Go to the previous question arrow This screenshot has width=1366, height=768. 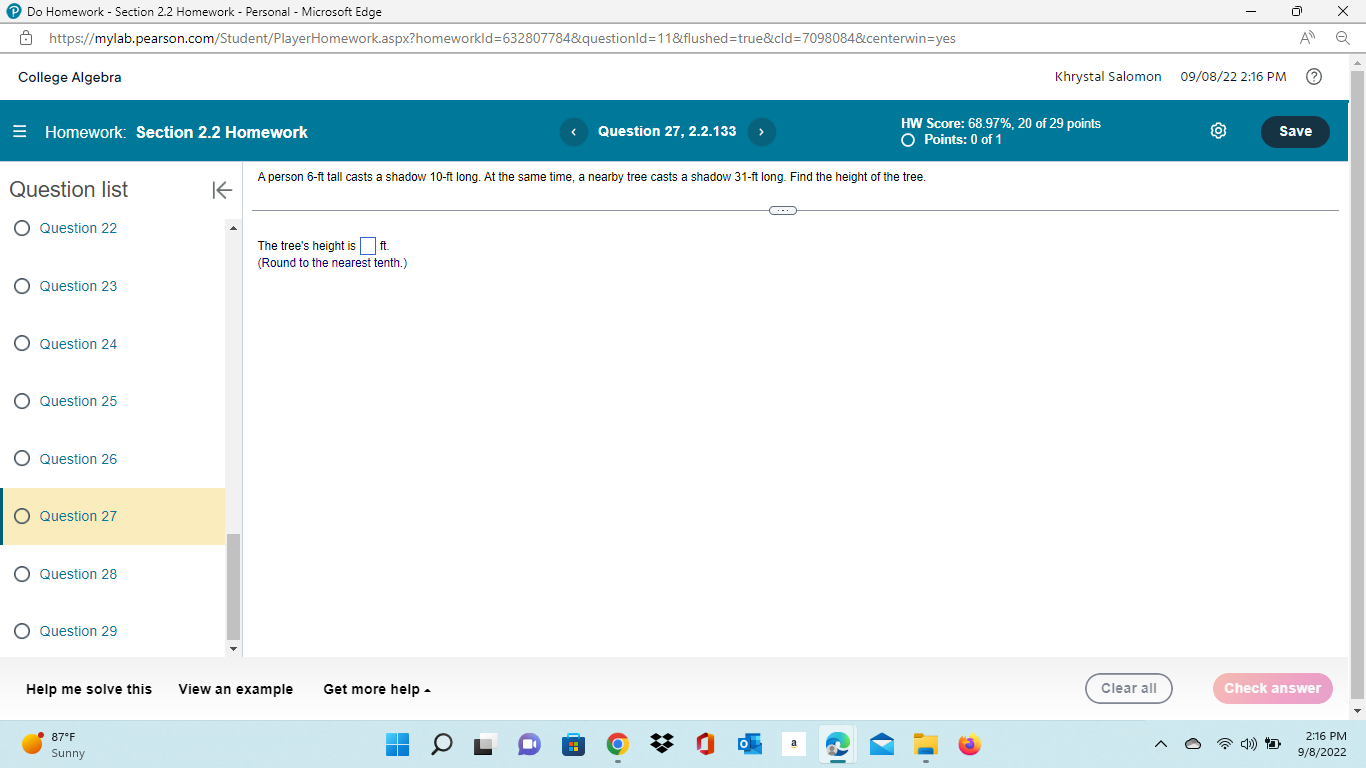pos(574,132)
